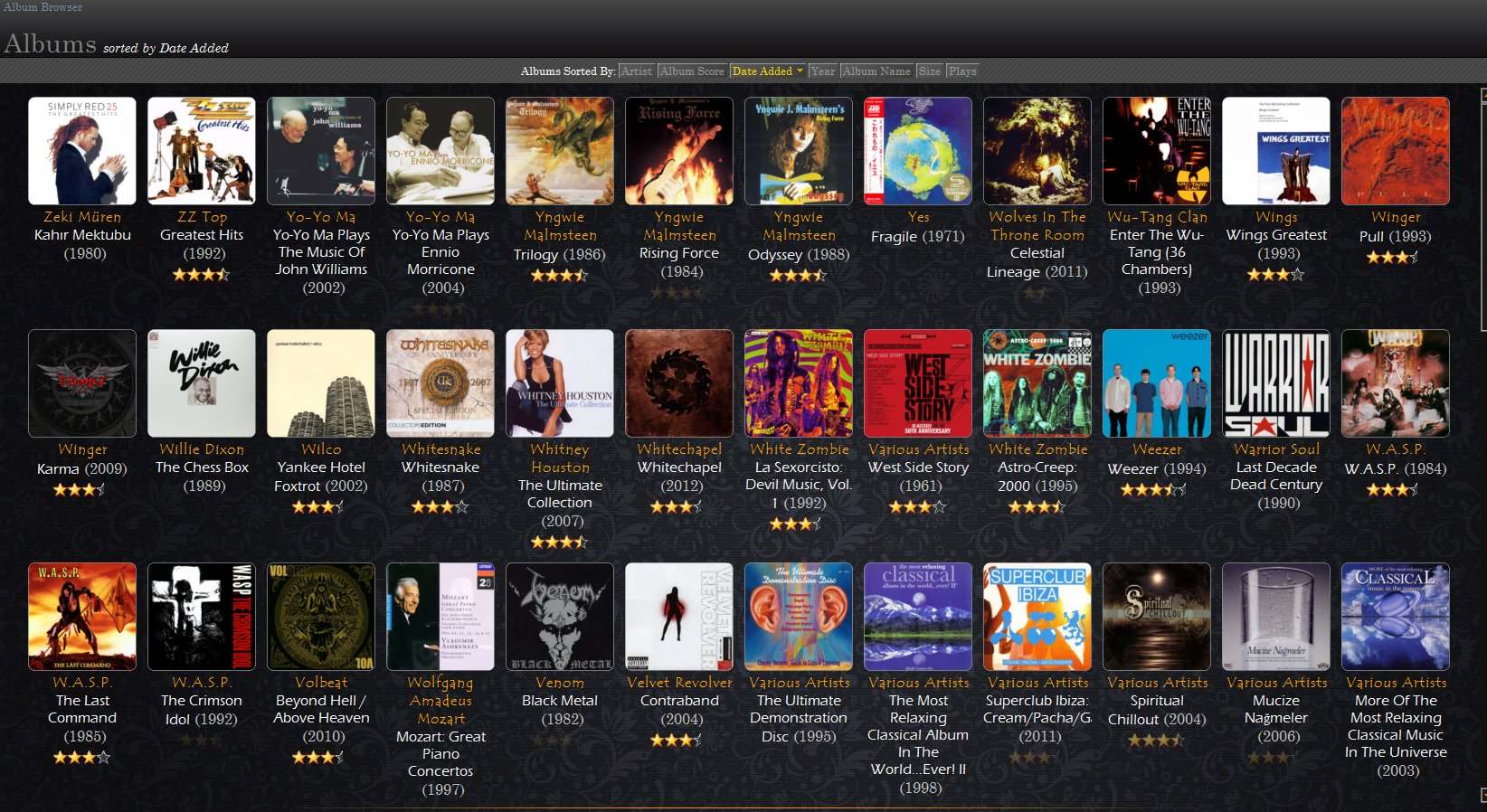Screen dimensions: 1487x812
Task: Click the Wu-Tang Clan artist link
Action: point(1157,217)
